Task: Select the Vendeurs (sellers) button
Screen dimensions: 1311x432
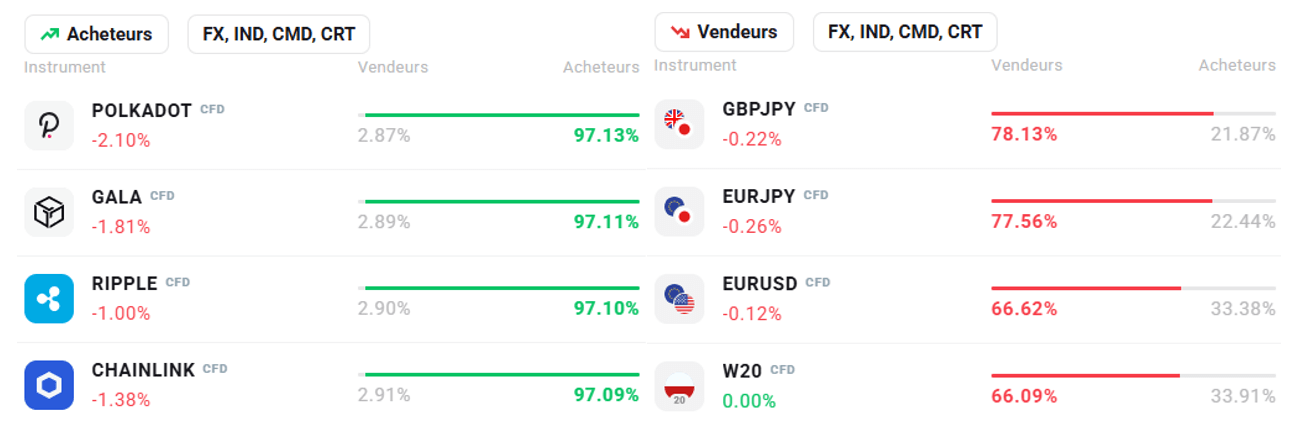Action: click(x=724, y=32)
